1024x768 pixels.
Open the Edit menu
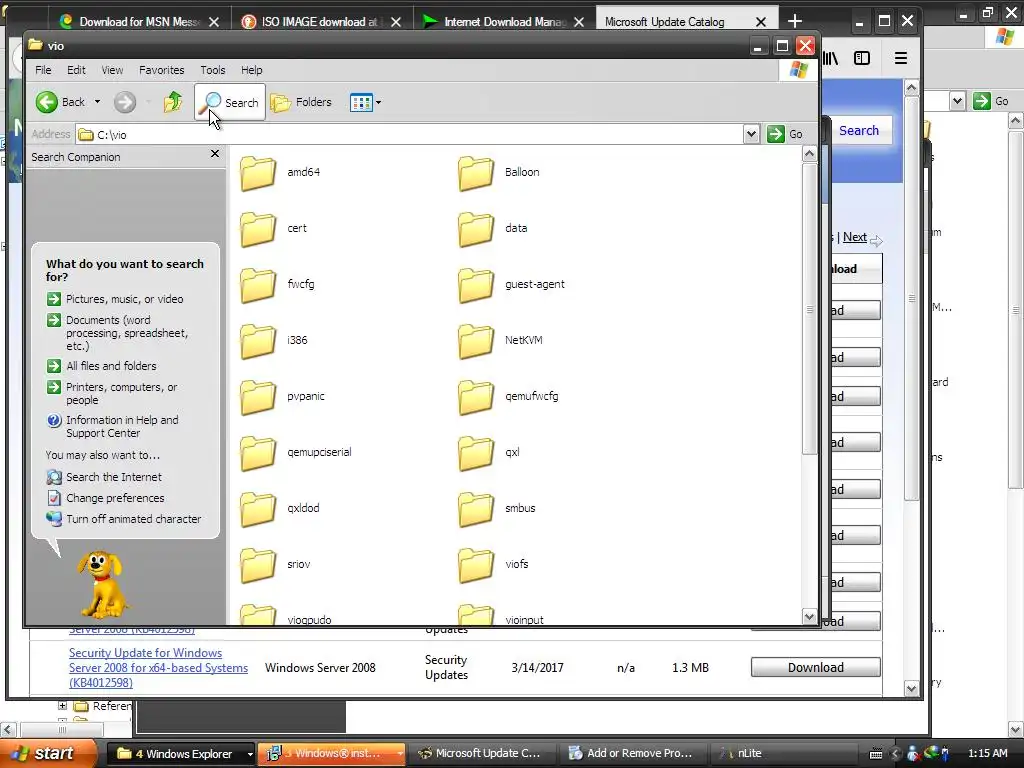coord(76,70)
